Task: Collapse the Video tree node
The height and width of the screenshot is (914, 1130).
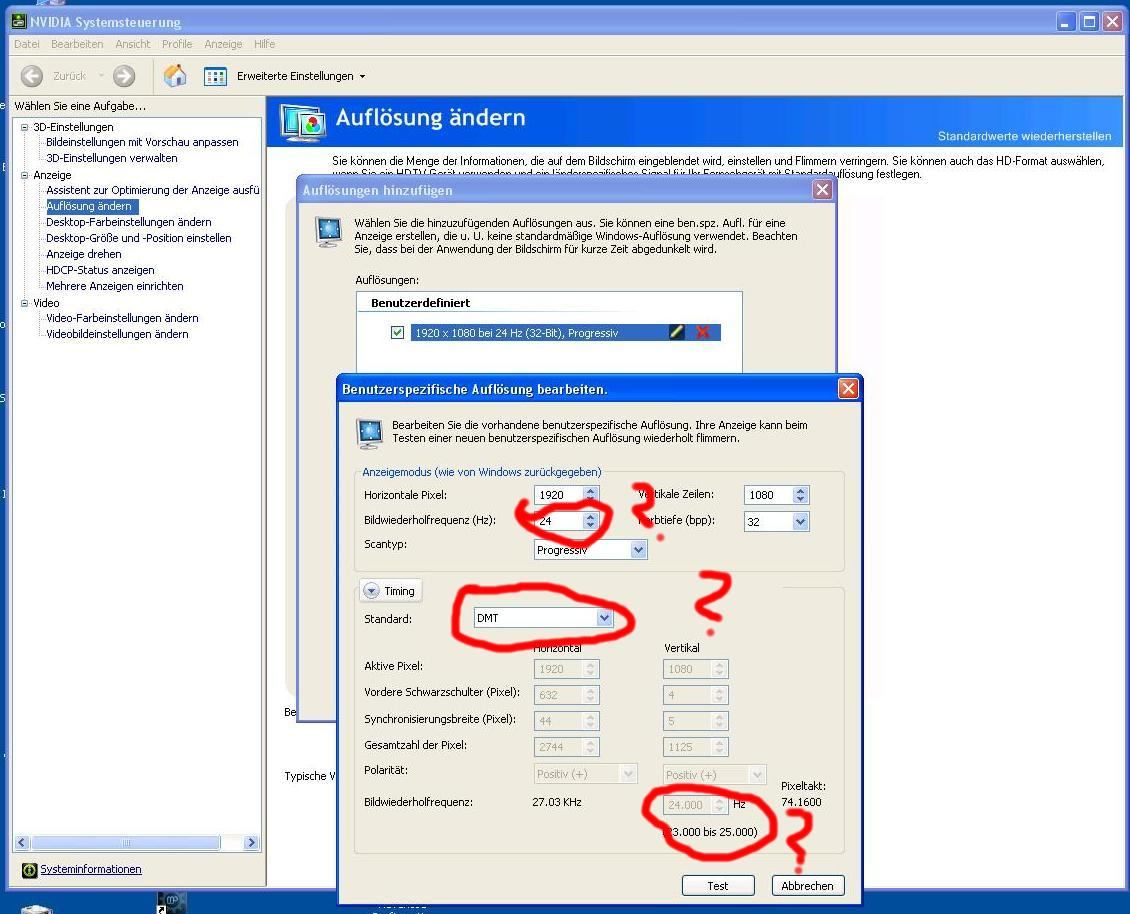Action: 25,303
